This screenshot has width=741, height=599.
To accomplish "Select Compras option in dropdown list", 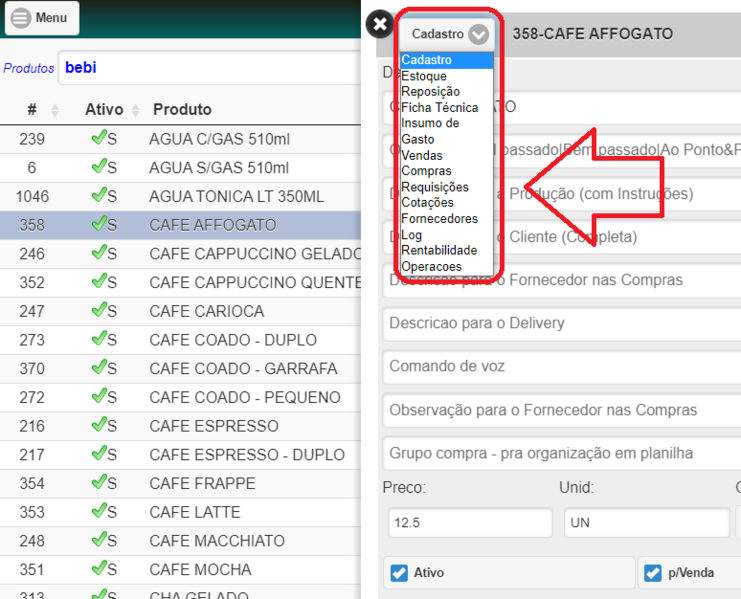I will pos(447,171).
